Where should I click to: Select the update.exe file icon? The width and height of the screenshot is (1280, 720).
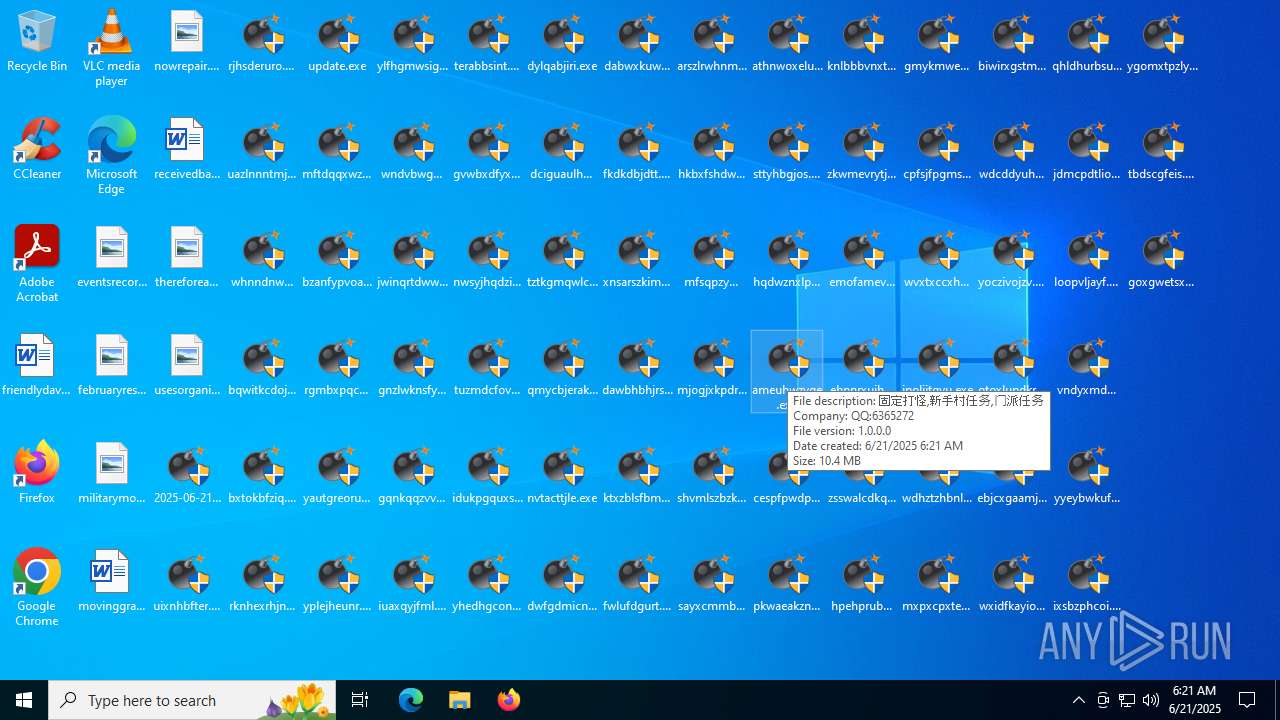coord(337,42)
